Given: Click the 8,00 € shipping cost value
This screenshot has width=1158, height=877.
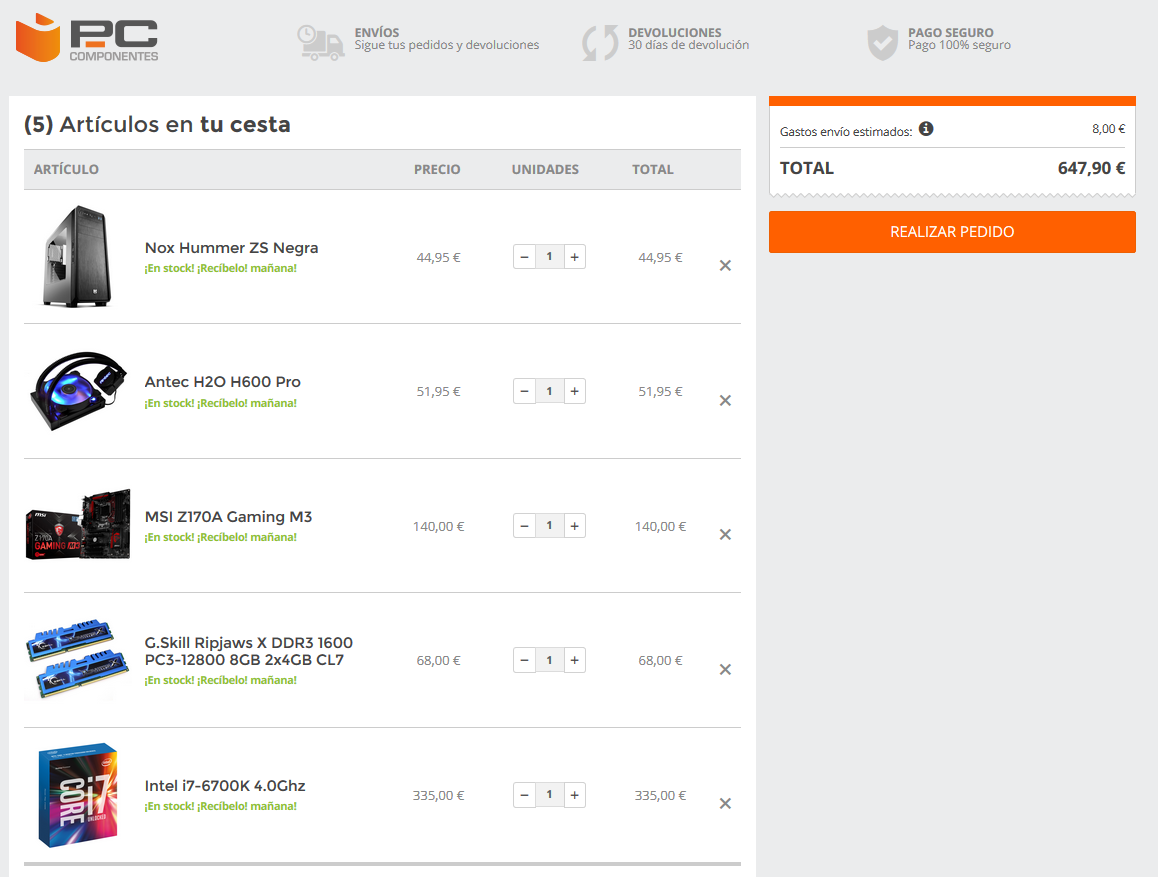Looking at the screenshot, I should point(1109,129).
